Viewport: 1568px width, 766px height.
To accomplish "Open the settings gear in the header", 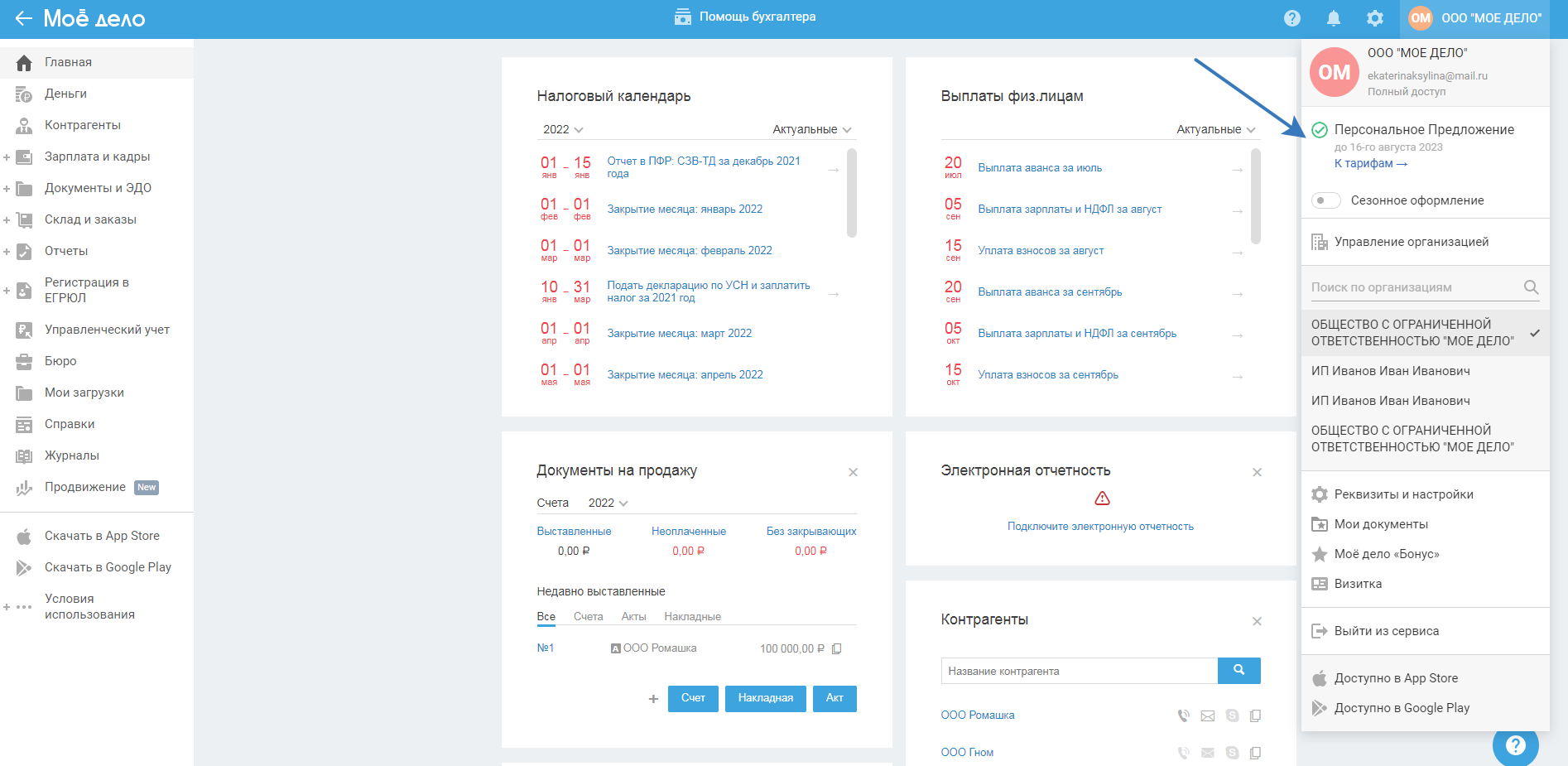I will click(1375, 18).
